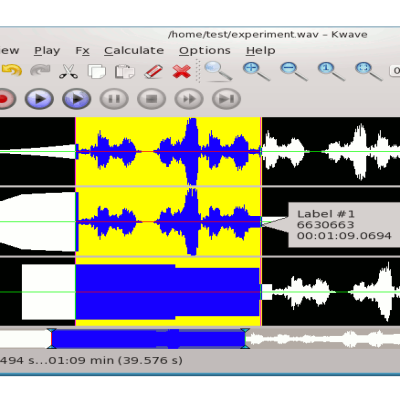This screenshot has width=400, height=400.
Task: Pause playback with the pause button
Action: (x=114, y=99)
